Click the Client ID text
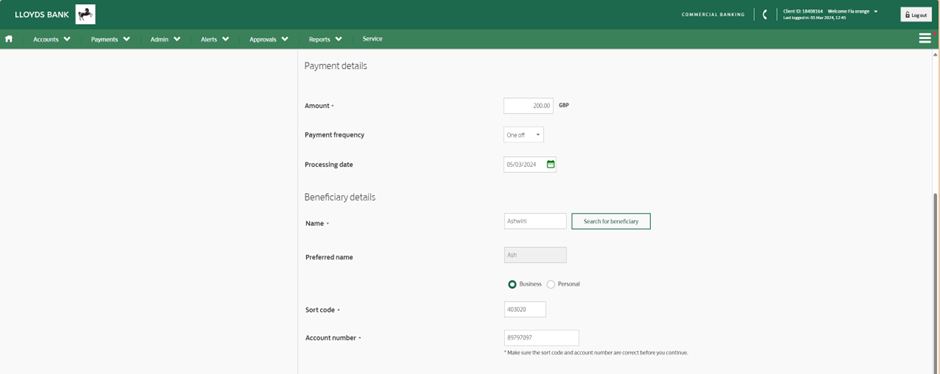The image size is (940, 374). [x=803, y=11]
